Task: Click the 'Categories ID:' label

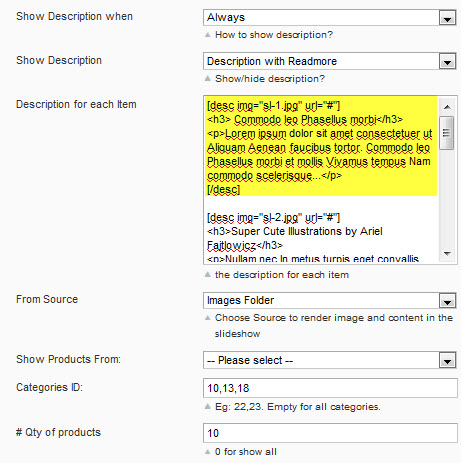Action: [49, 387]
